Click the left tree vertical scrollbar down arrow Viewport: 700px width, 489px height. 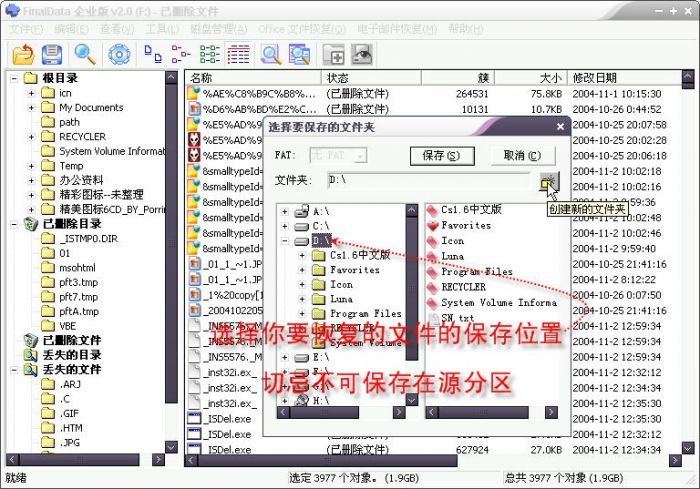pyautogui.click(x=171, y=447)
